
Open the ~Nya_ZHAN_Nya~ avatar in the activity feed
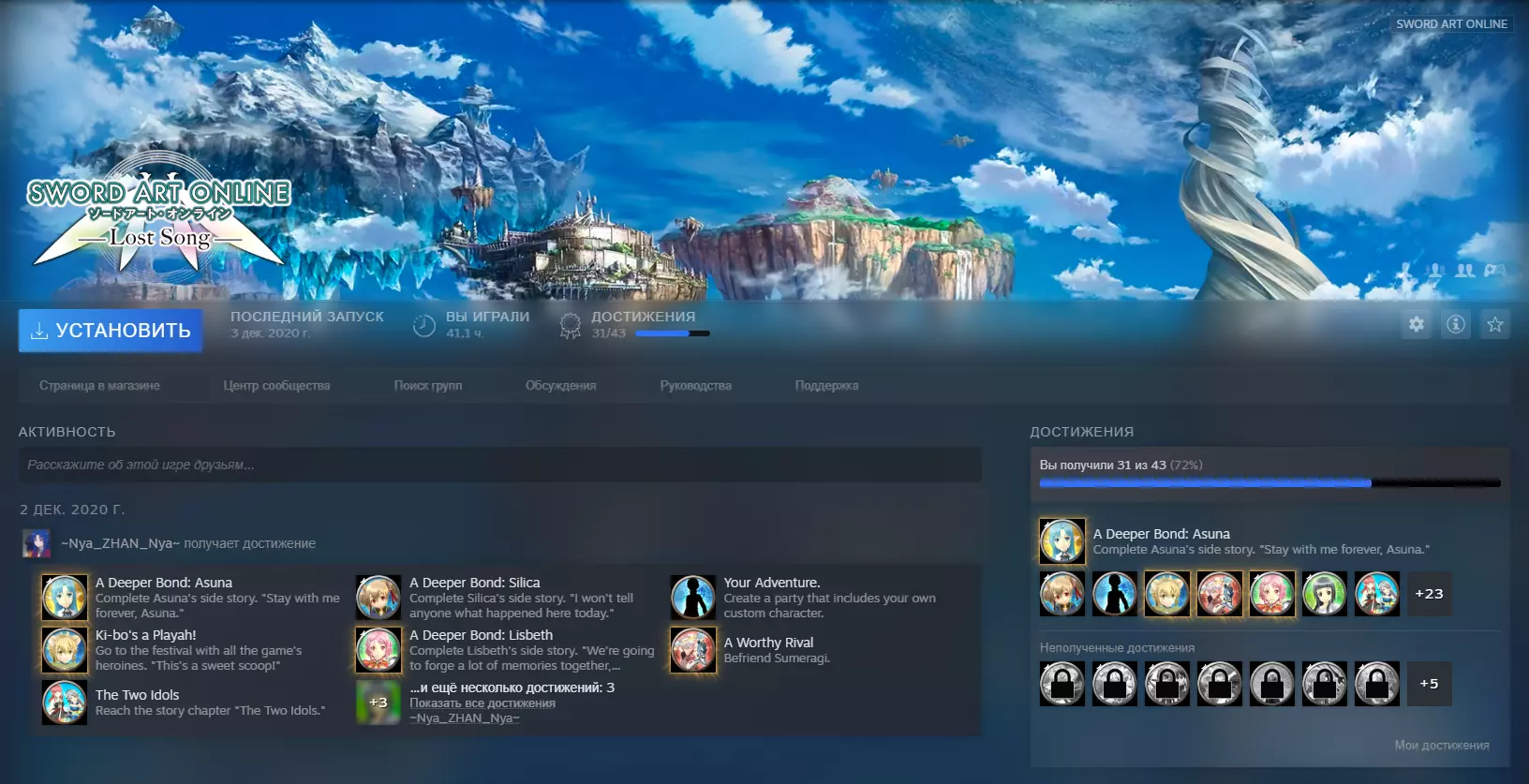click(37, 543)
